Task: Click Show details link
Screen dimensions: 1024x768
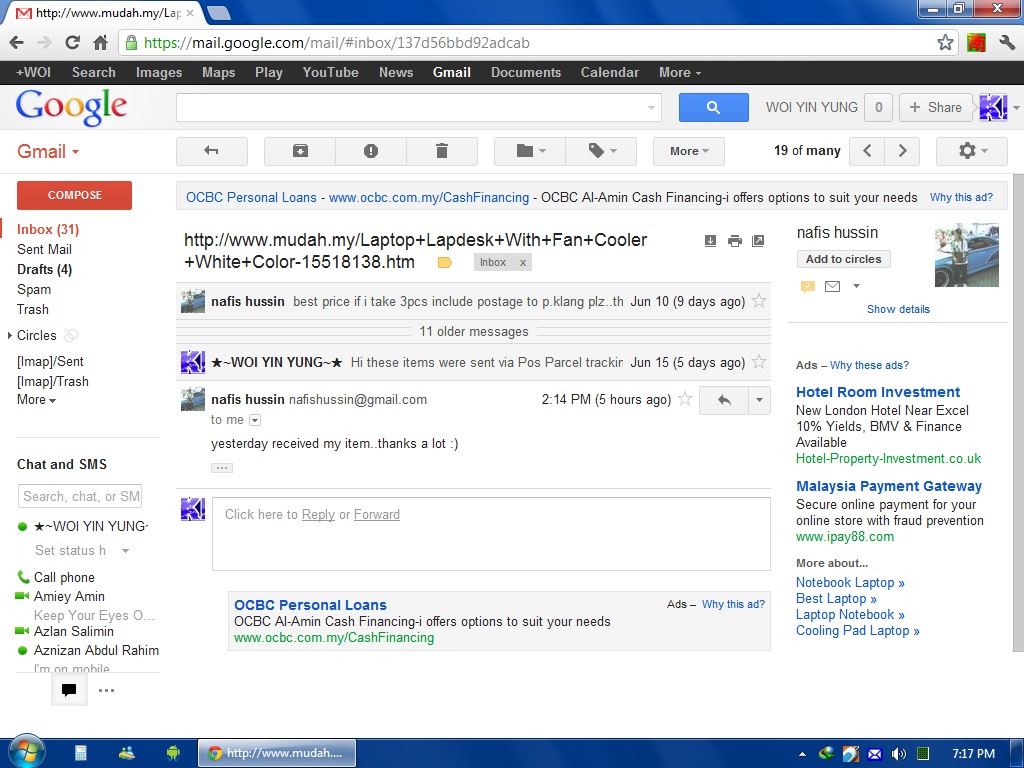Action: pos(898,309)
